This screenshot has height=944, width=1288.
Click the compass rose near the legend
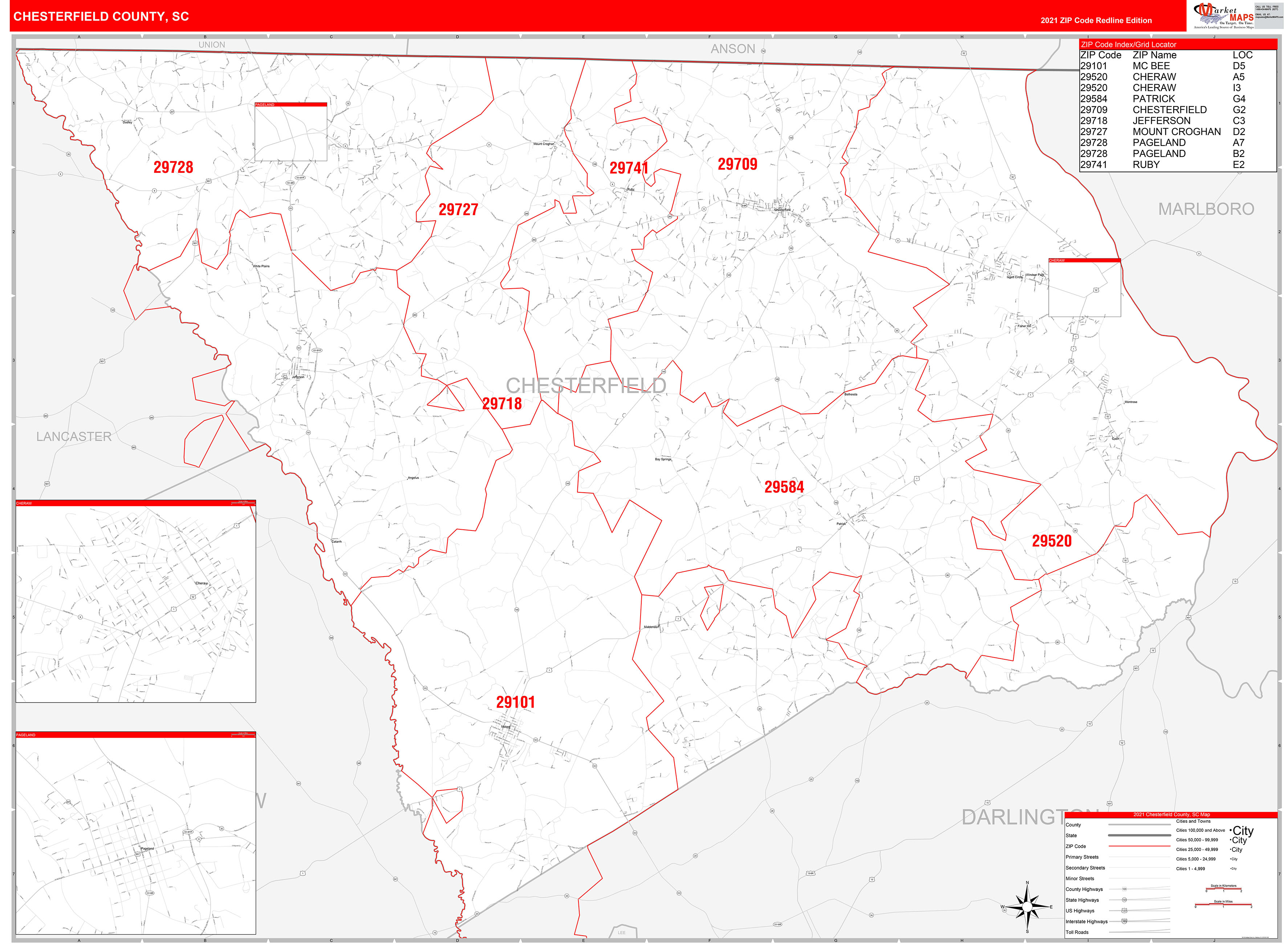click(1027, 907)
